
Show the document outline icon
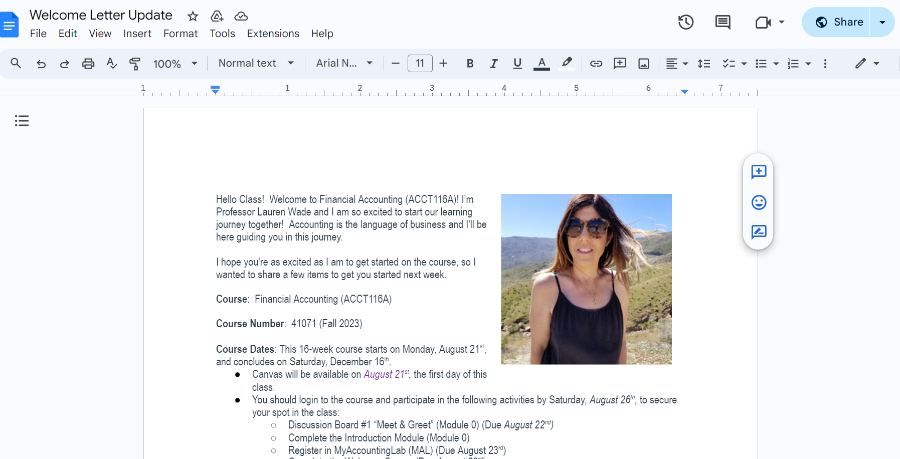pos(22,121)
